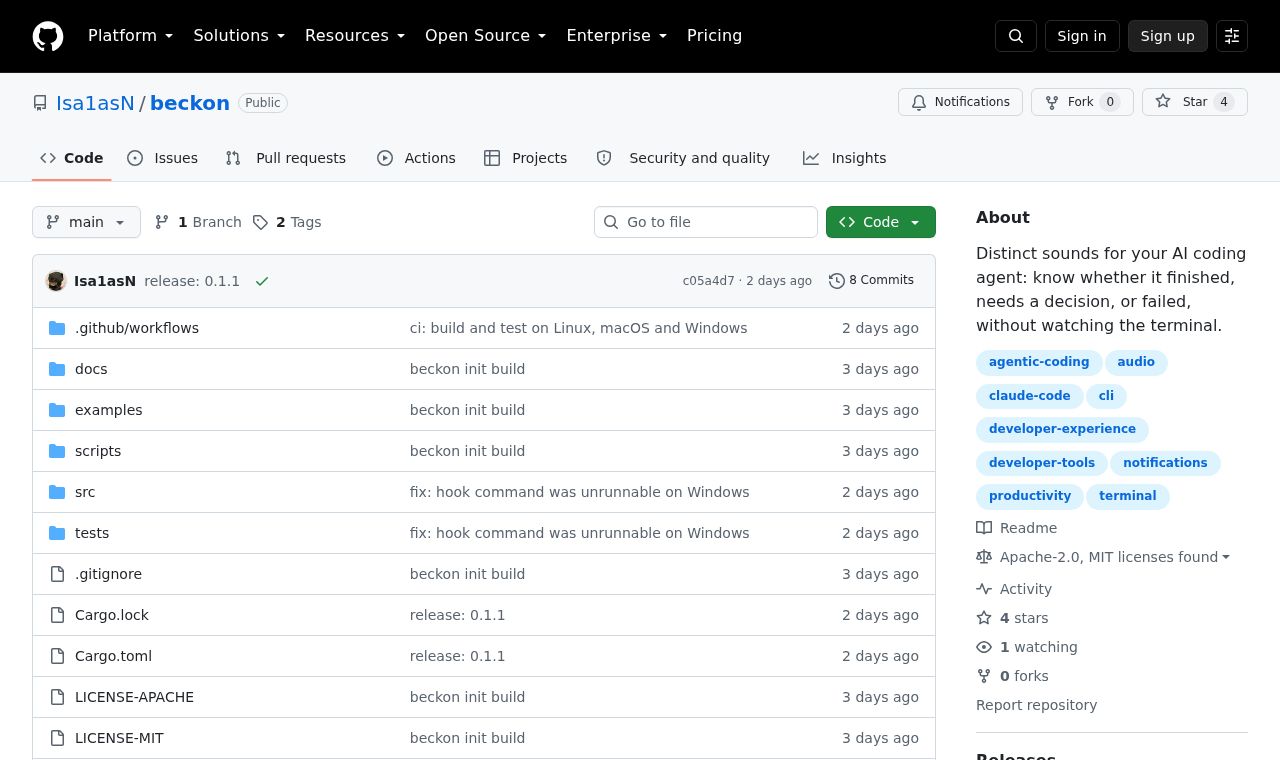1280x760 pixels.
Task: Select the Code tab
Action: click(72, 158)
